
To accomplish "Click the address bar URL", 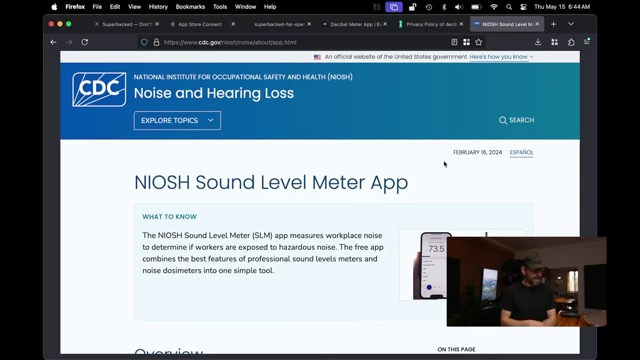I will [x=230, y=42].
